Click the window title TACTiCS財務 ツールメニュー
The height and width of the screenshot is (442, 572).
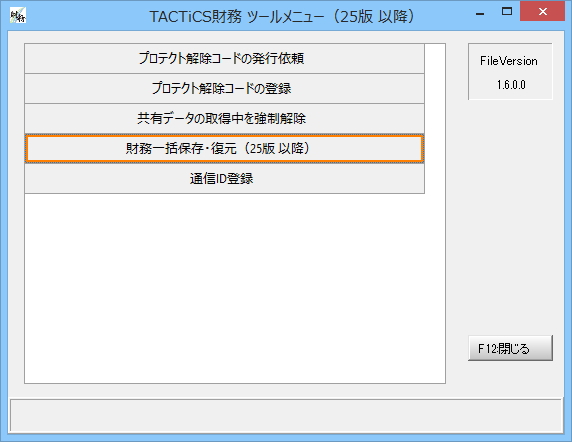point(237,16)
